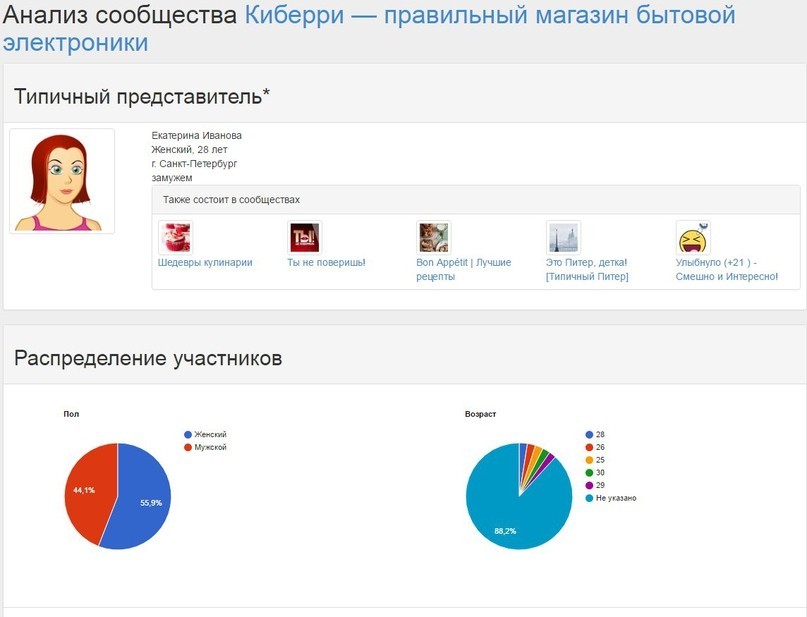Image resolution: width=807 pixels, height=617 pixels.
Task: Click the red age 26 legend dot
Action: point(589,447)
